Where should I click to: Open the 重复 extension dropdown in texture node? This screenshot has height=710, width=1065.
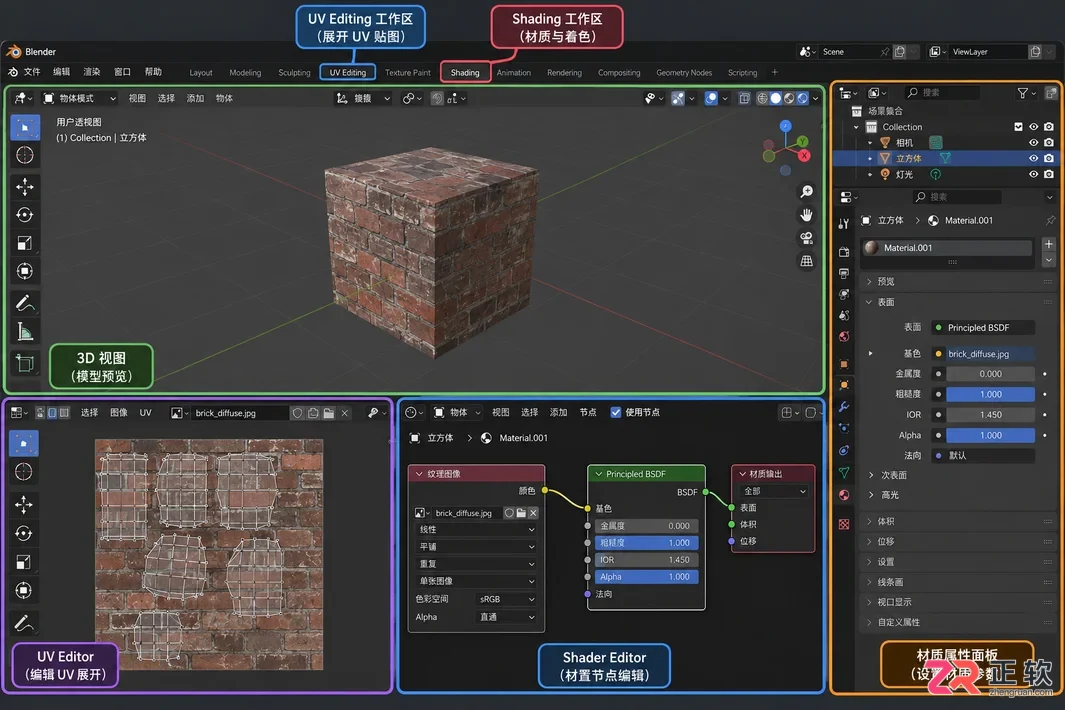(475, 564)
